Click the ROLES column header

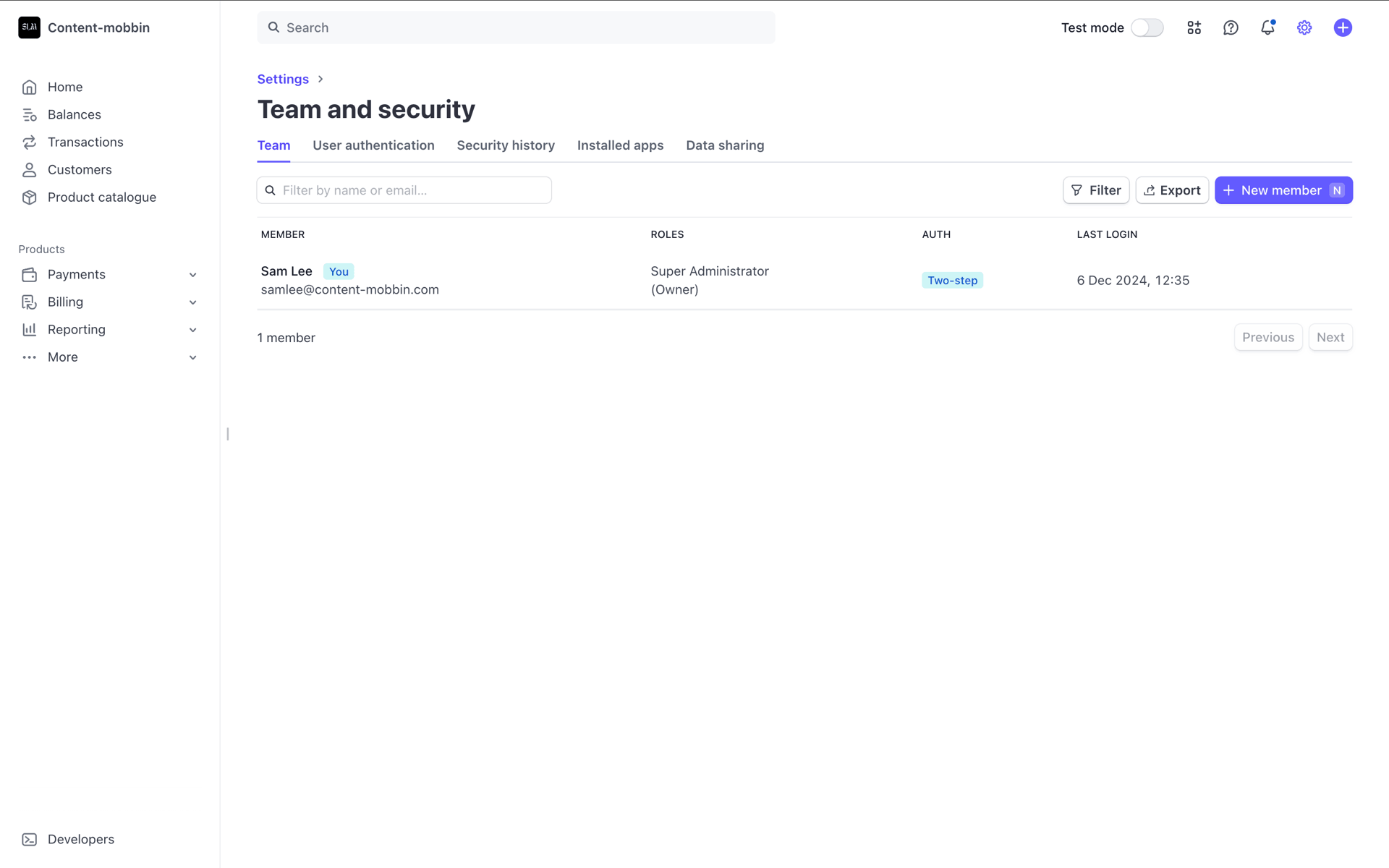pos(667,234)
